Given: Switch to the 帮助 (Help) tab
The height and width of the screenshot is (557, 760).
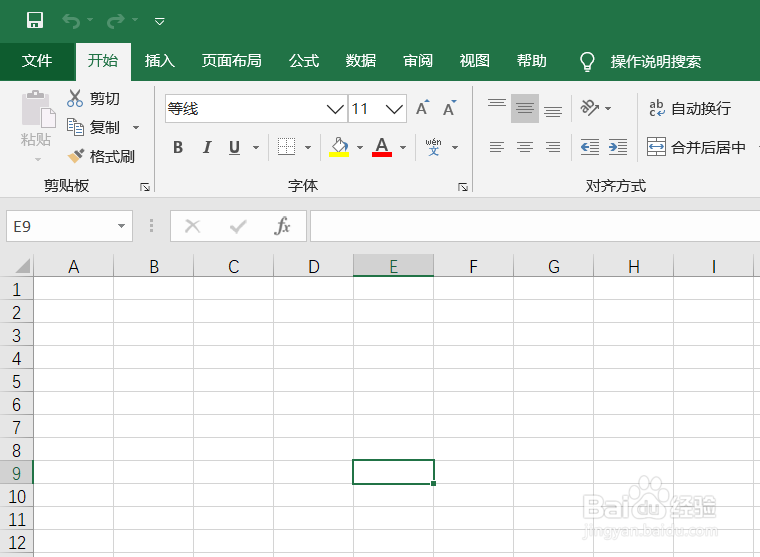Looking at the screenshot, I should pos(532,61).
